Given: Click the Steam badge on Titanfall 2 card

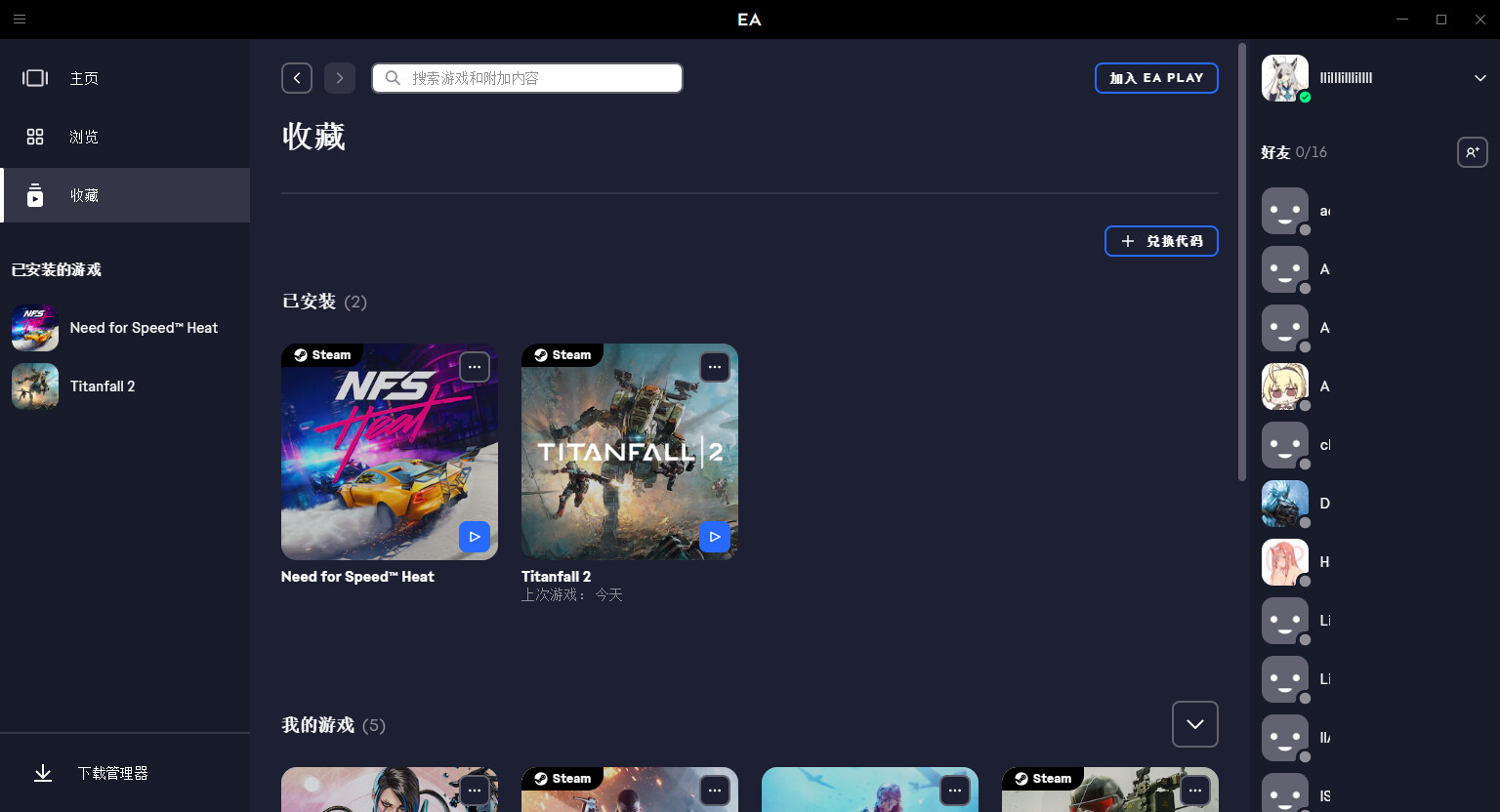Looking at the screenshot, I should pyautogui.click(x=562, y=355).
